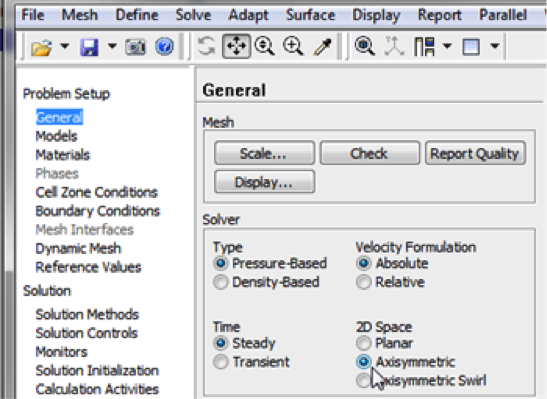Click the window layout arrangement icon
The height and width of the screenshot is (399, 547).
pyautogui.click(x=424, y=47)
